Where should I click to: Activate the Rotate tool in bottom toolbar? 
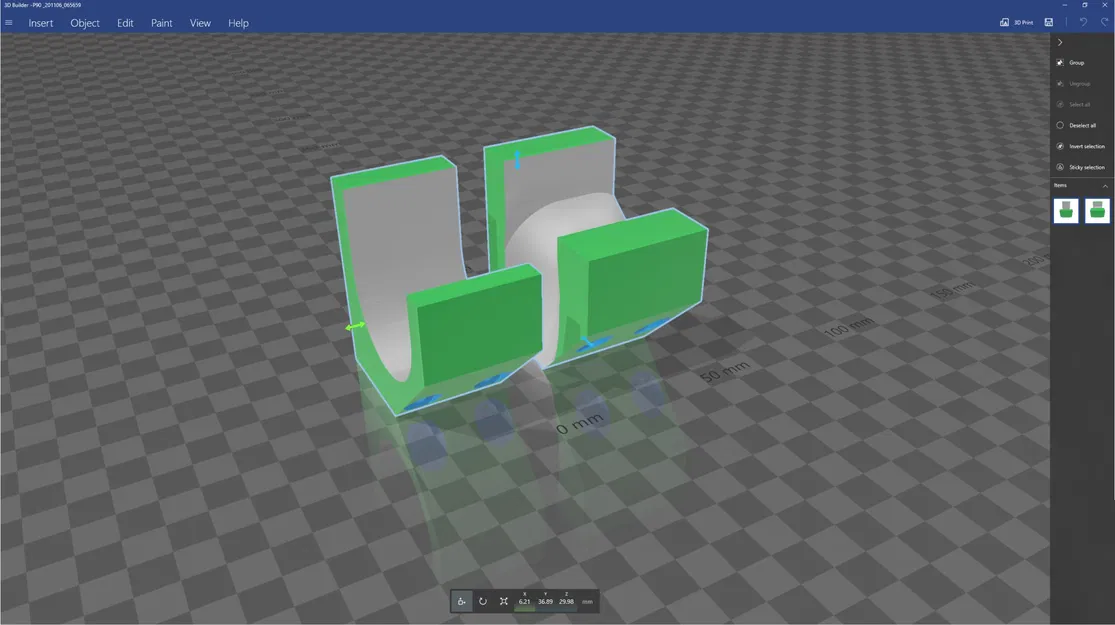click(483, 602)
